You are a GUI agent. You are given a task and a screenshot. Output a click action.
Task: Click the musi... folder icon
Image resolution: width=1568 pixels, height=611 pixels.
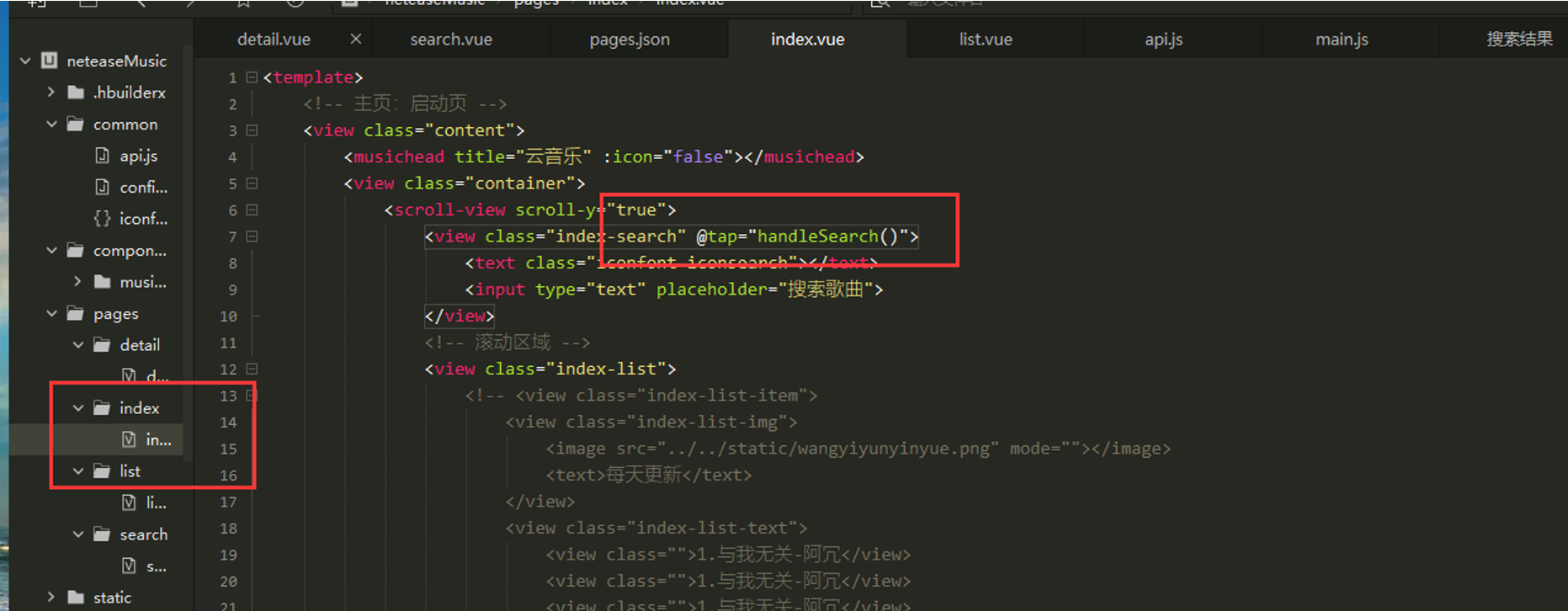click(103, 282)
